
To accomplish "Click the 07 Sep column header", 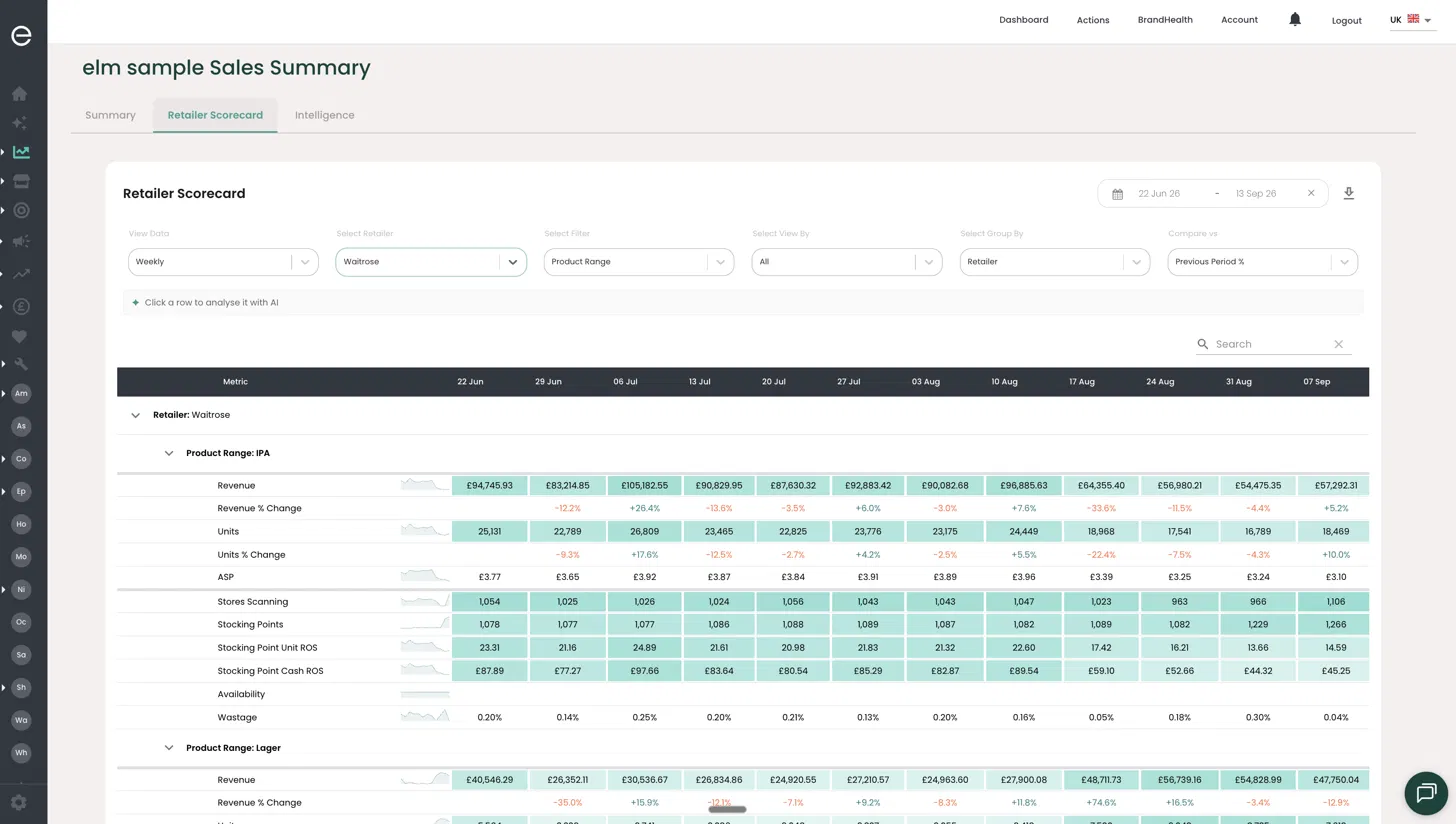I will click(1317, 382).
